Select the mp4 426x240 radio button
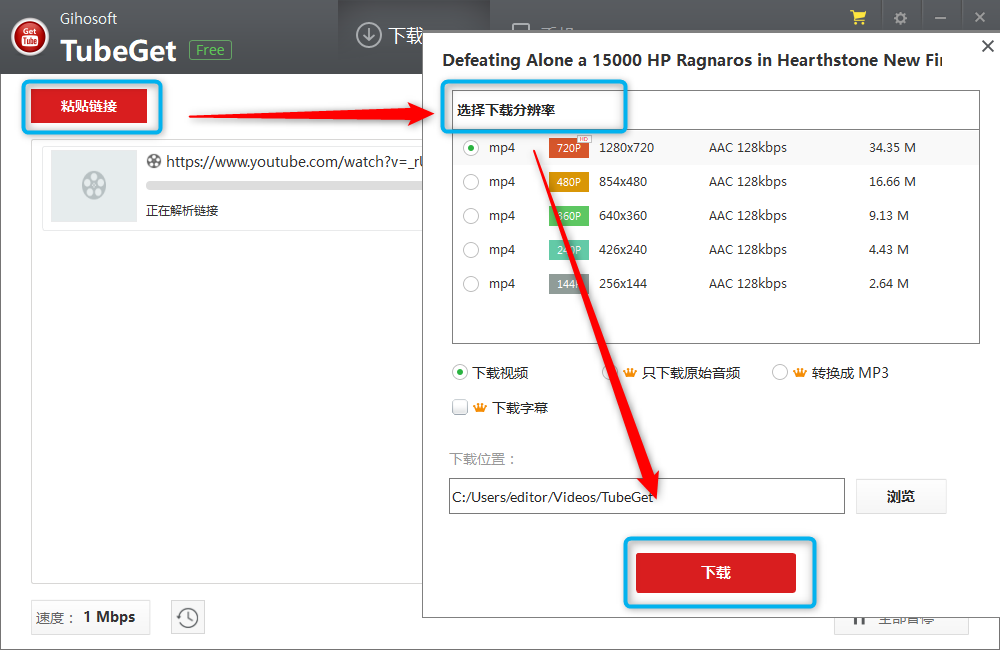 click(x=471, y=249)
